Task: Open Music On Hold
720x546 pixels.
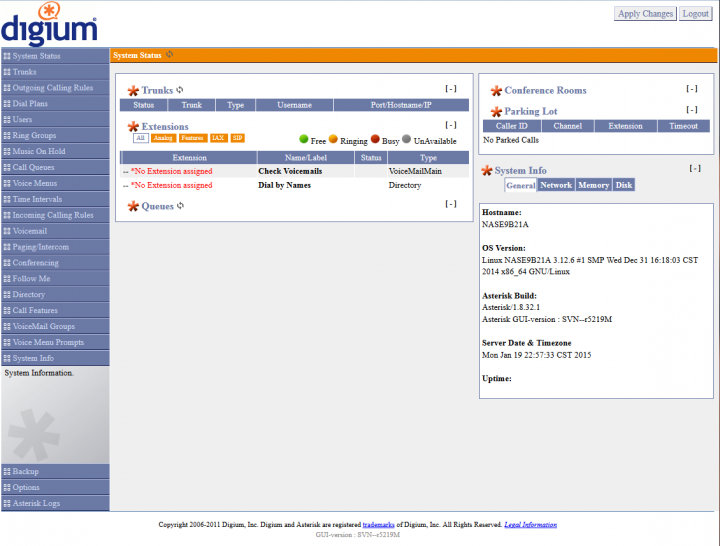Action: [x=55, y=152]
